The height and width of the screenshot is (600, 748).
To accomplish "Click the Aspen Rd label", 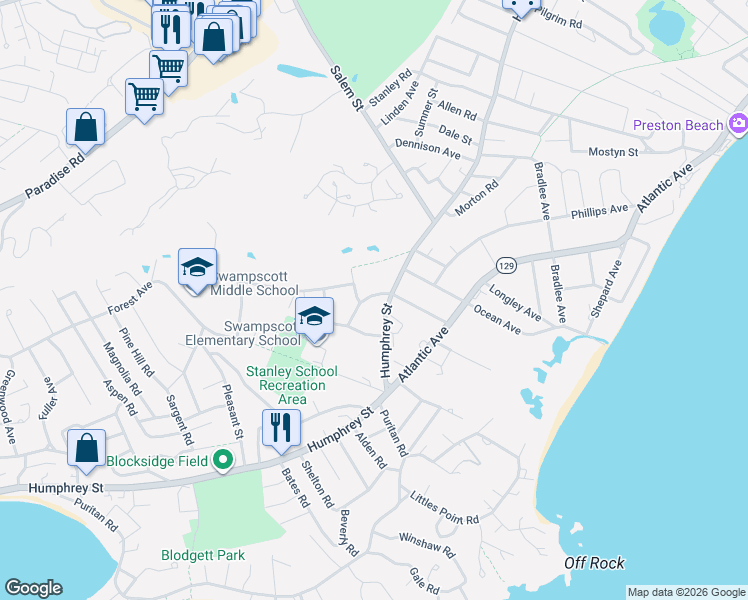I will coord(120,398).
